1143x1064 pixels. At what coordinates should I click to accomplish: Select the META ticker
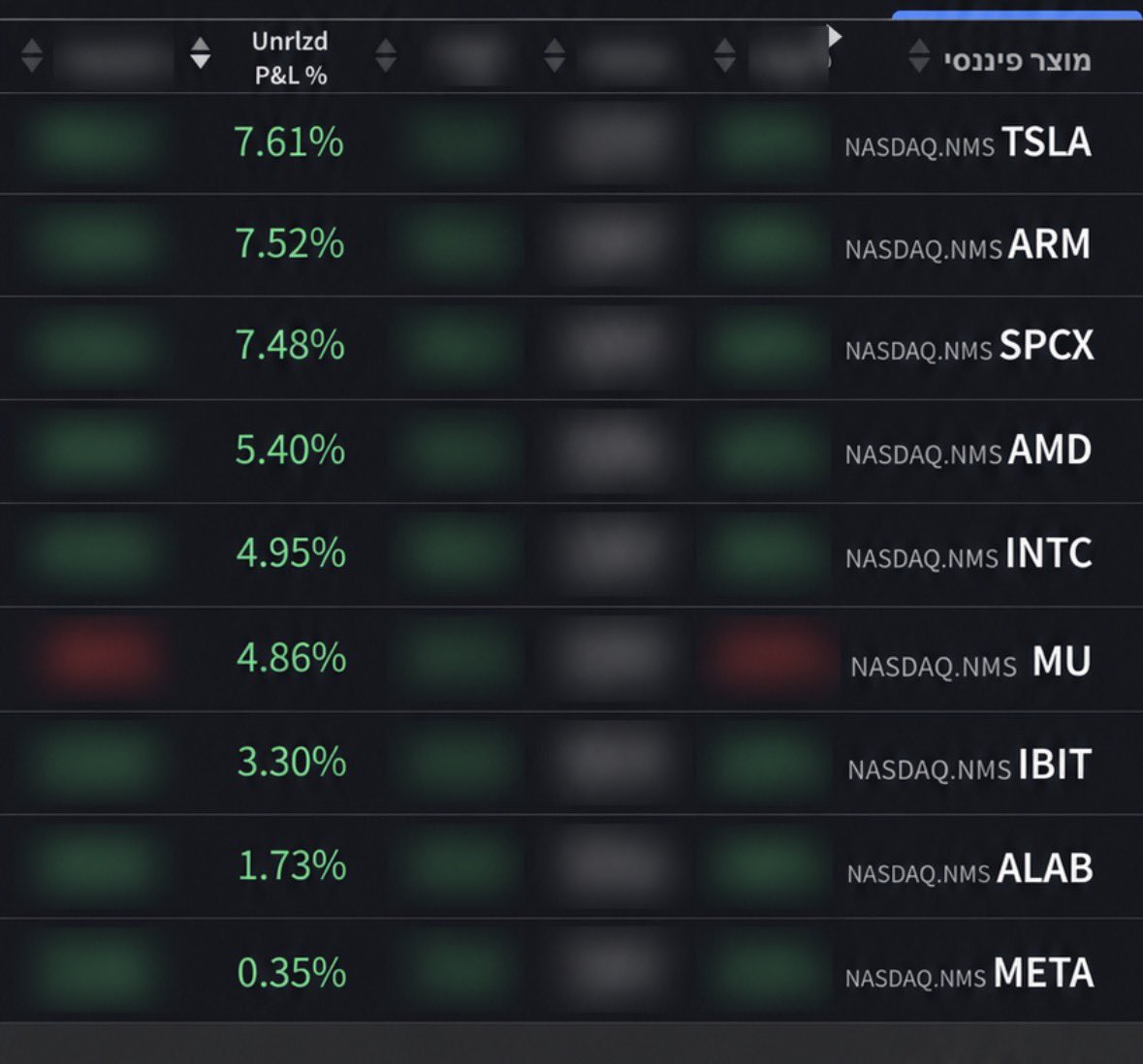pos(1043,972)
